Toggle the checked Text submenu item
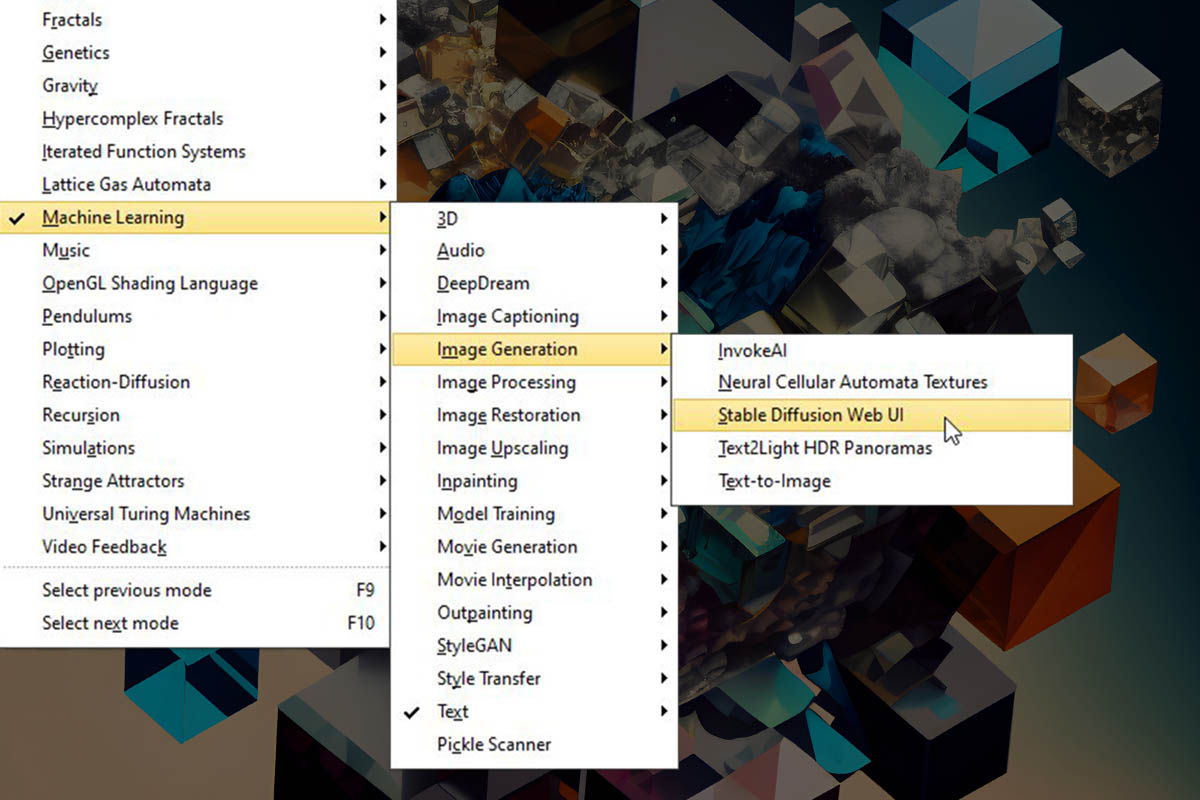This screenshot has width=1200, height=800. point(453,711)
